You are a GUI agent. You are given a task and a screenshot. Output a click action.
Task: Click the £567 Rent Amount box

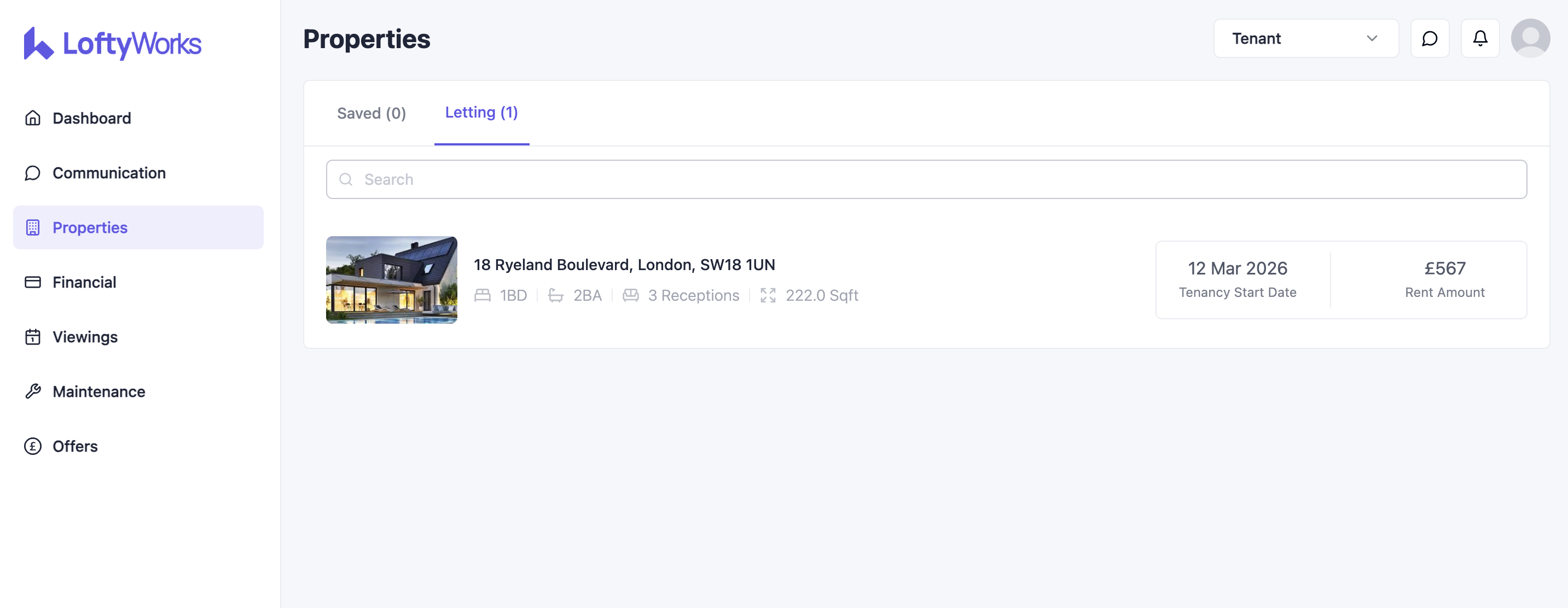(x=1444, y=279)
